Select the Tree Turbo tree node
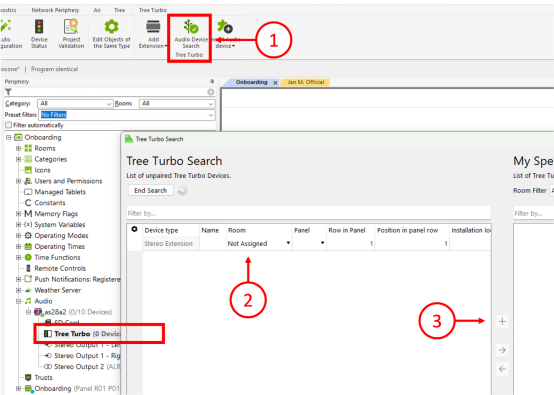Screen dimensions: 554x395 click(x=72, y=334)
